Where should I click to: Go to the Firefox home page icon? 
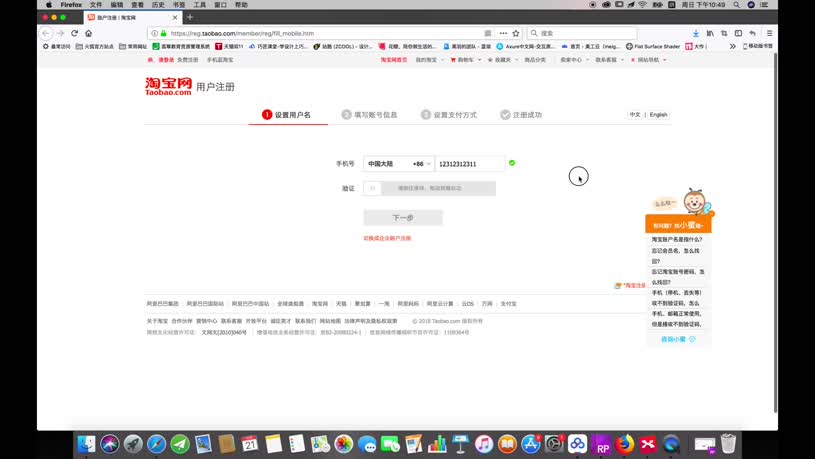[88, 33]
